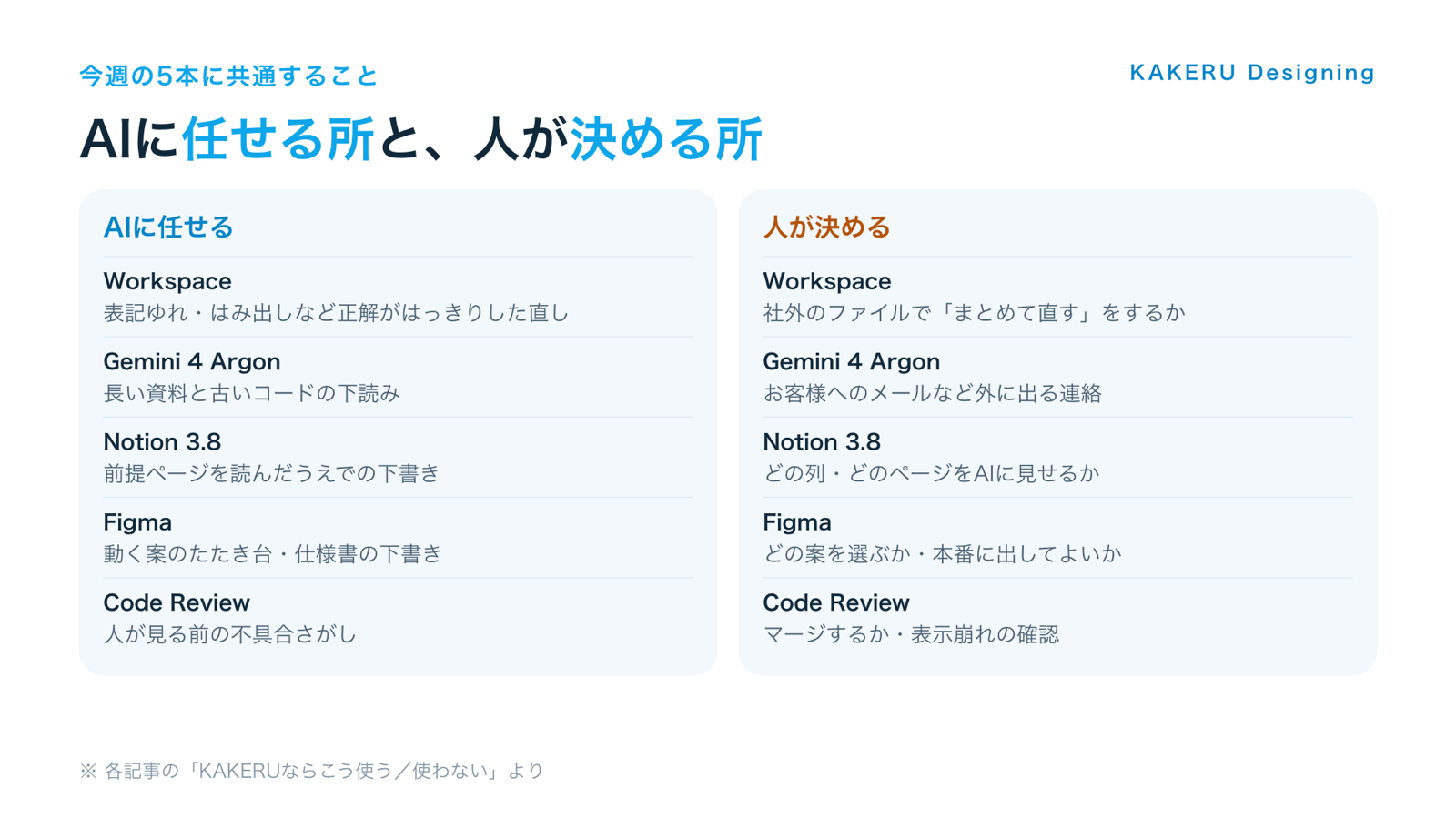Click the footnote "※ 各記事の「KAKERUならこう使う／使わない」より"
1456x819 pixels.
coord(312,771)
